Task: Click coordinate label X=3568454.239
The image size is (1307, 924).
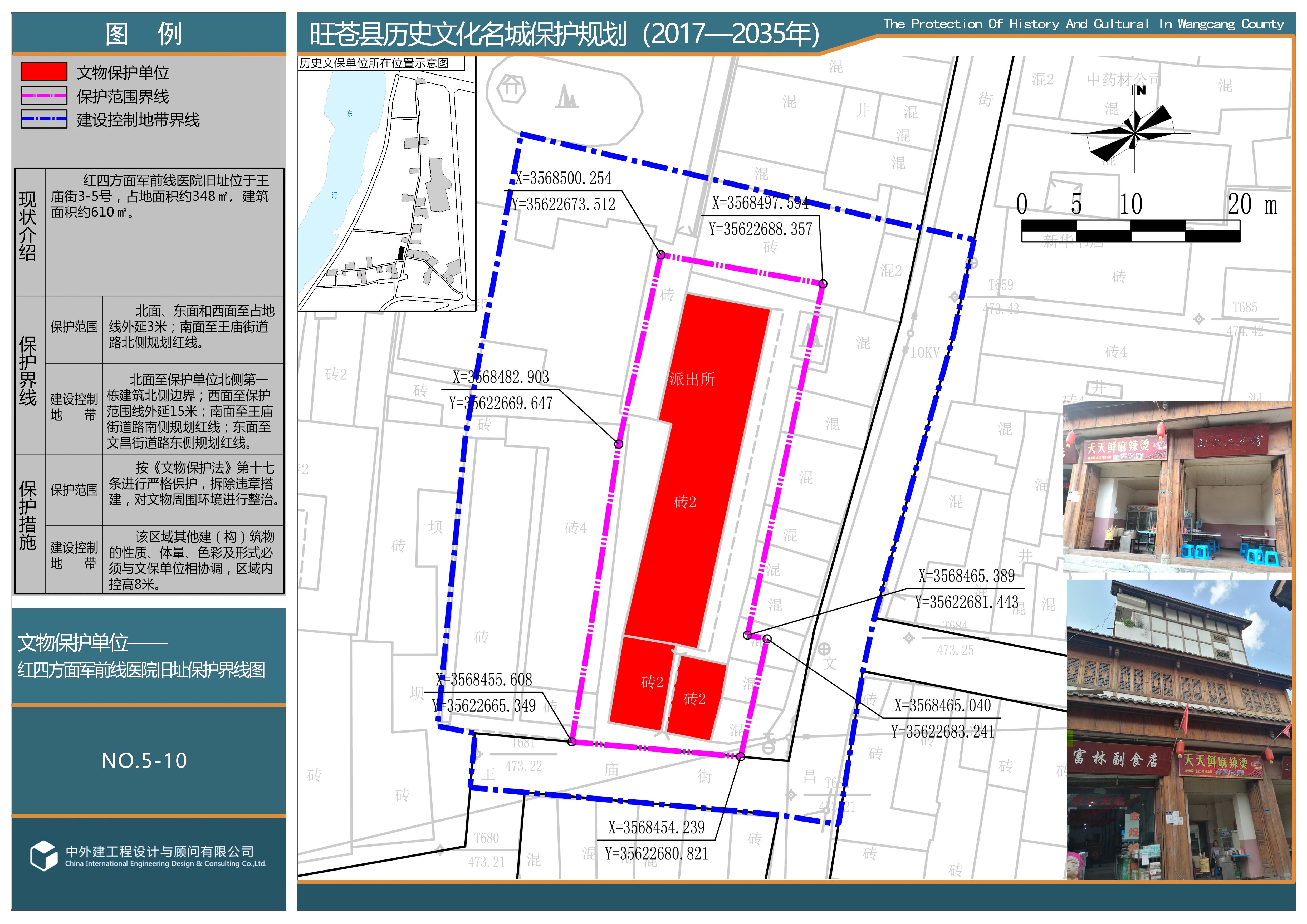Action: (x=656, y=827)
